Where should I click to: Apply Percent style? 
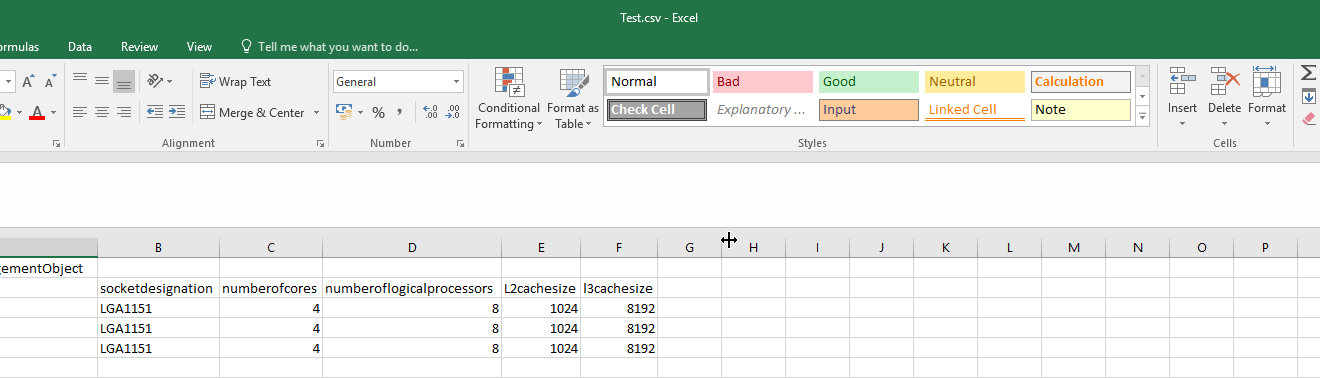pyautogui.click(x=379, y=112)
